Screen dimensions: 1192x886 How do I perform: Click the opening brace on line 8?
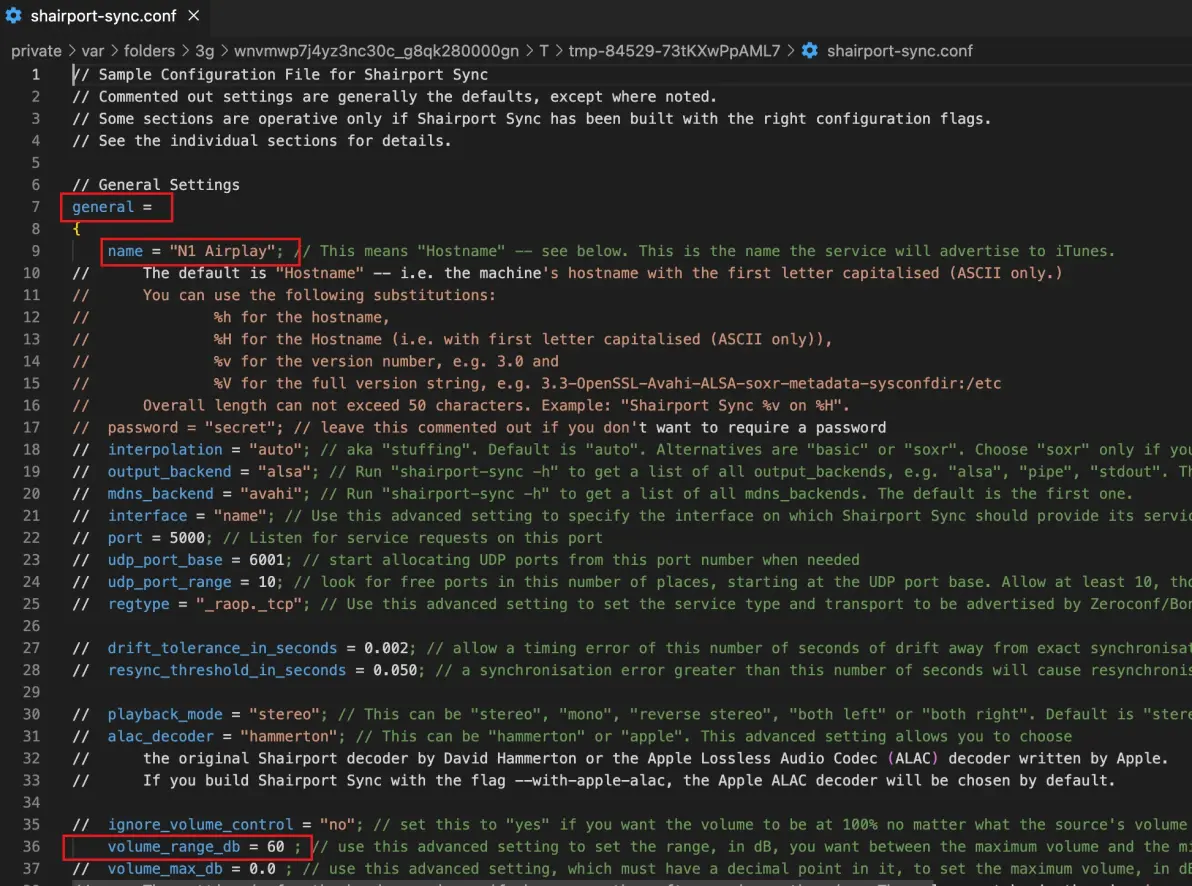click(76, 229)
